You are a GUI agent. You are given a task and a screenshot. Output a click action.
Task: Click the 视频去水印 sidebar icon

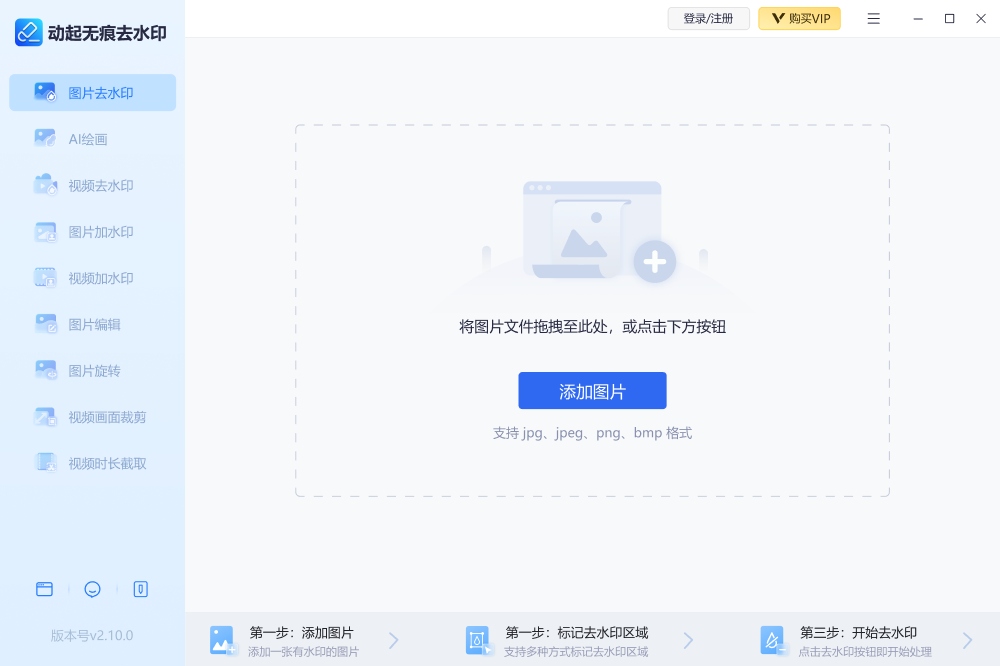(x=45, y=185)
